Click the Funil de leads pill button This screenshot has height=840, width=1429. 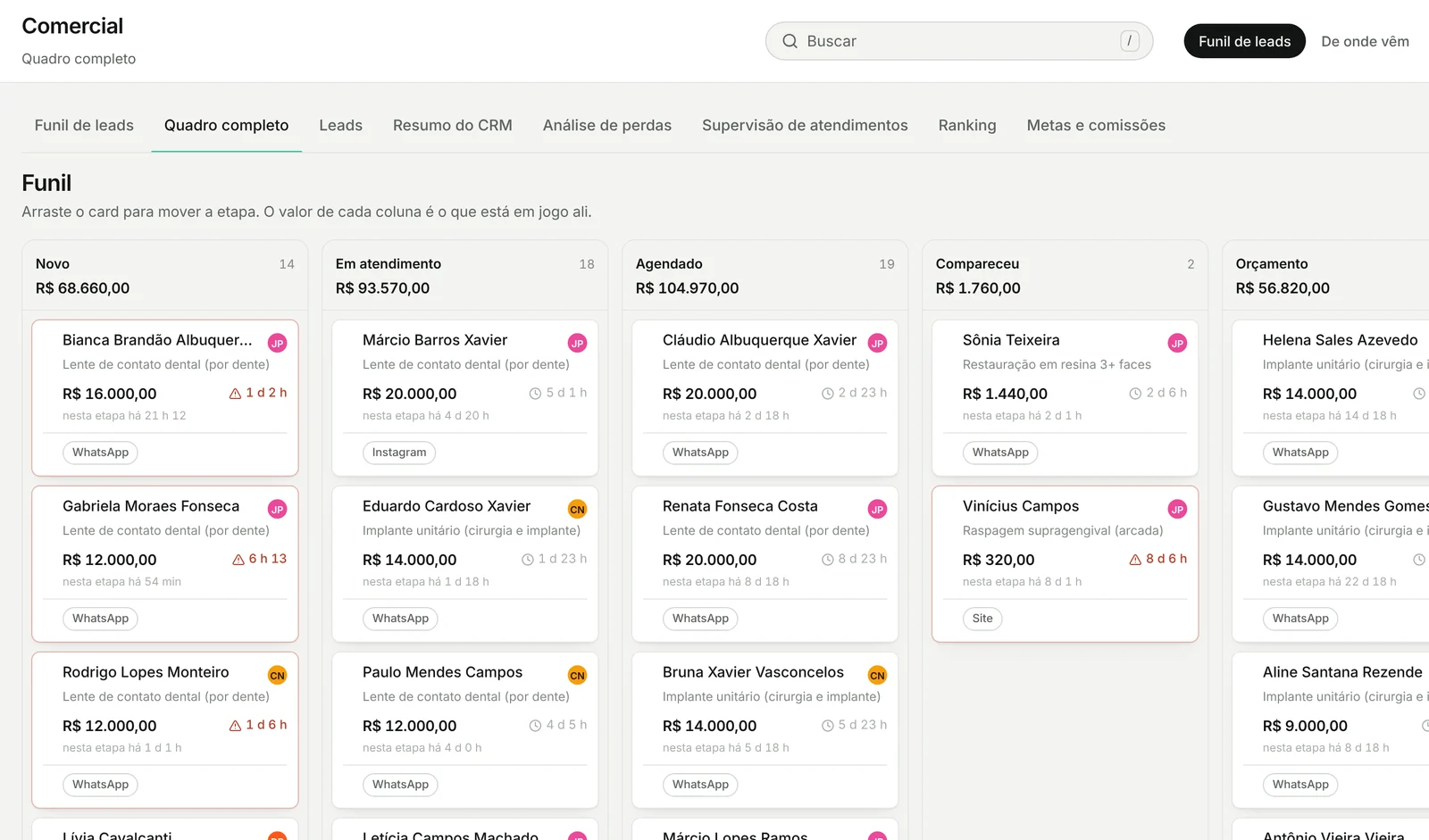coord(1244,41)
